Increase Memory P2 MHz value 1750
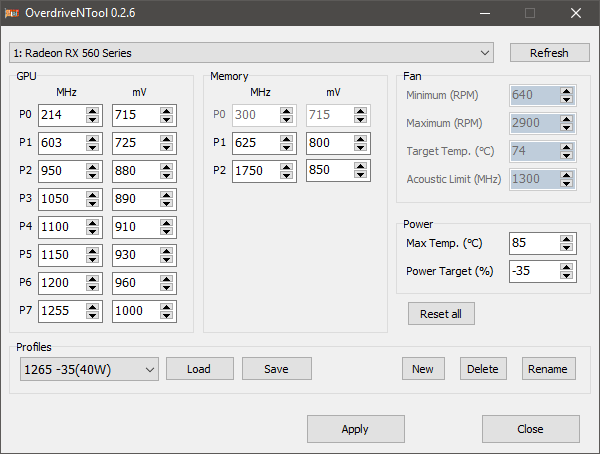The image size is (600, 454). tap(286, 167)
